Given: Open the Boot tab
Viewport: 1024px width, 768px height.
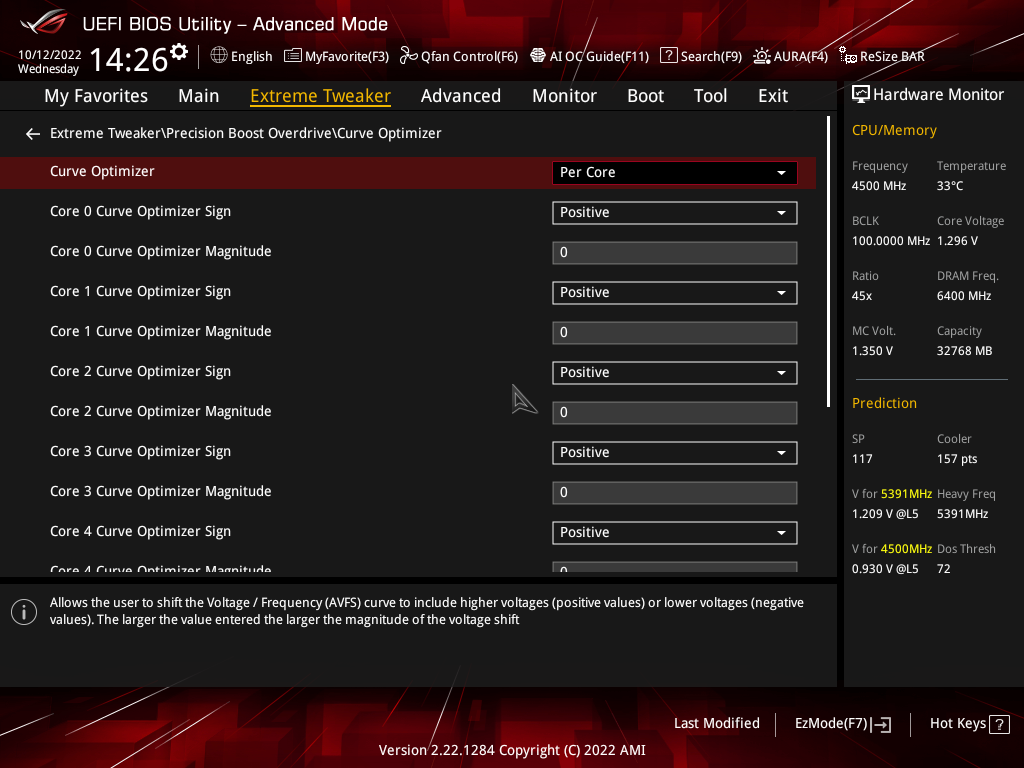Looking at the screenshot, I should coord(645,96).
